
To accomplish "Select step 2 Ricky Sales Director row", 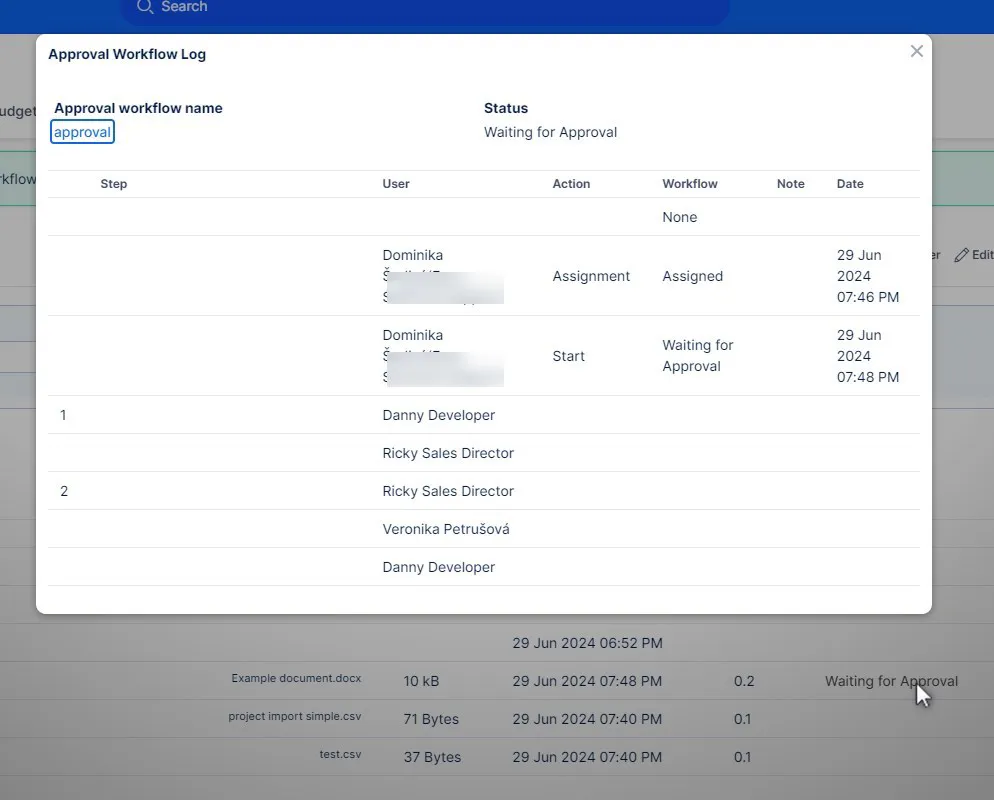I will click(447, 491).
